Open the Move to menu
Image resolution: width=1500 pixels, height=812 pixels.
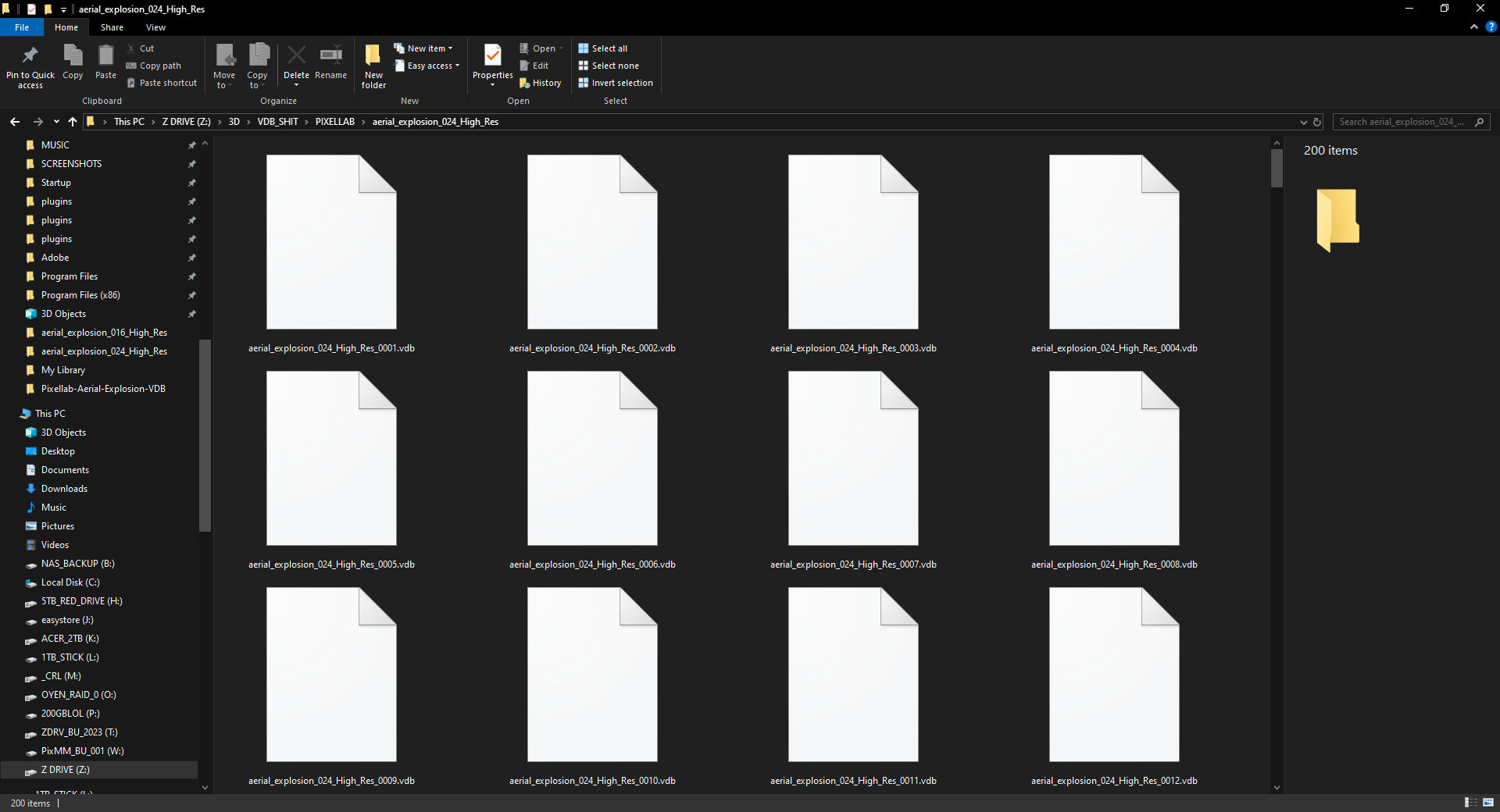pyautogui.click(x=224, y=66)
